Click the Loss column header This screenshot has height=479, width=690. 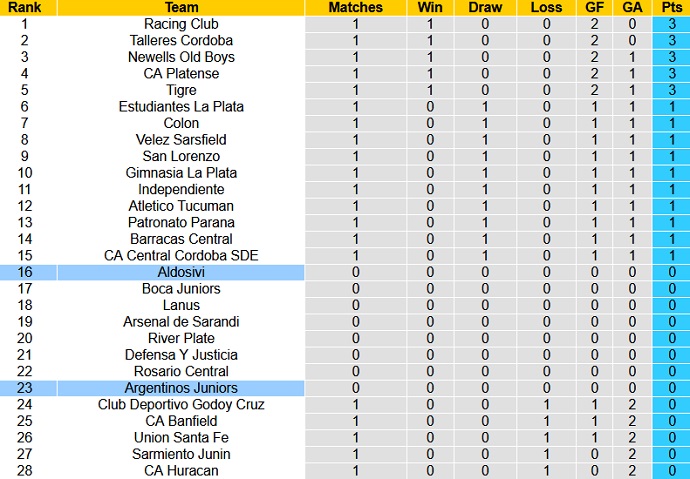coord(546,7)
